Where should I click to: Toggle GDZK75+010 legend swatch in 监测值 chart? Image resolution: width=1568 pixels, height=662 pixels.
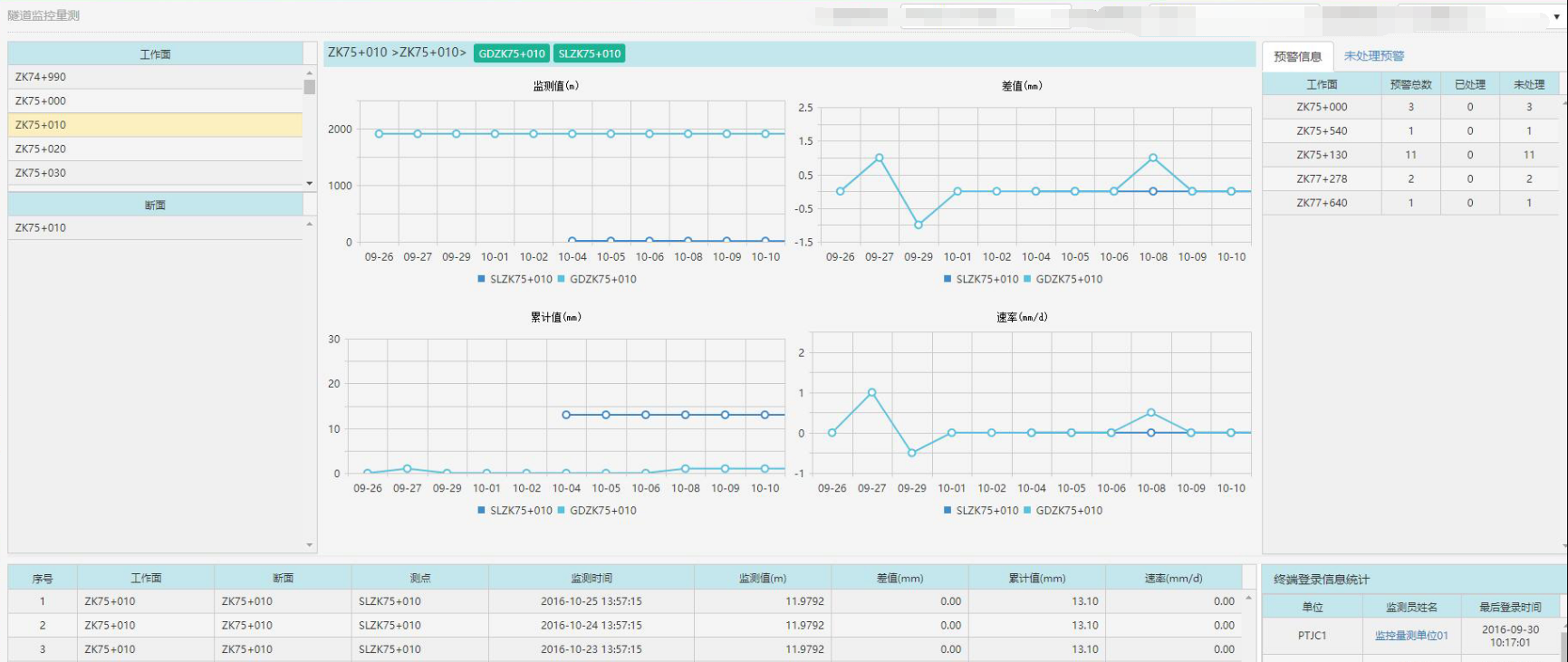[x=561, y=279]
